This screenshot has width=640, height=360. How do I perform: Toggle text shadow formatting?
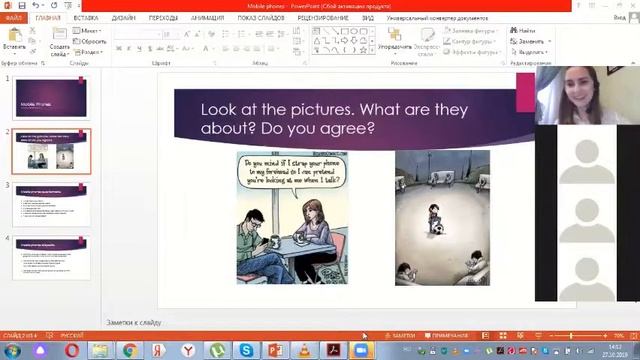150,49
